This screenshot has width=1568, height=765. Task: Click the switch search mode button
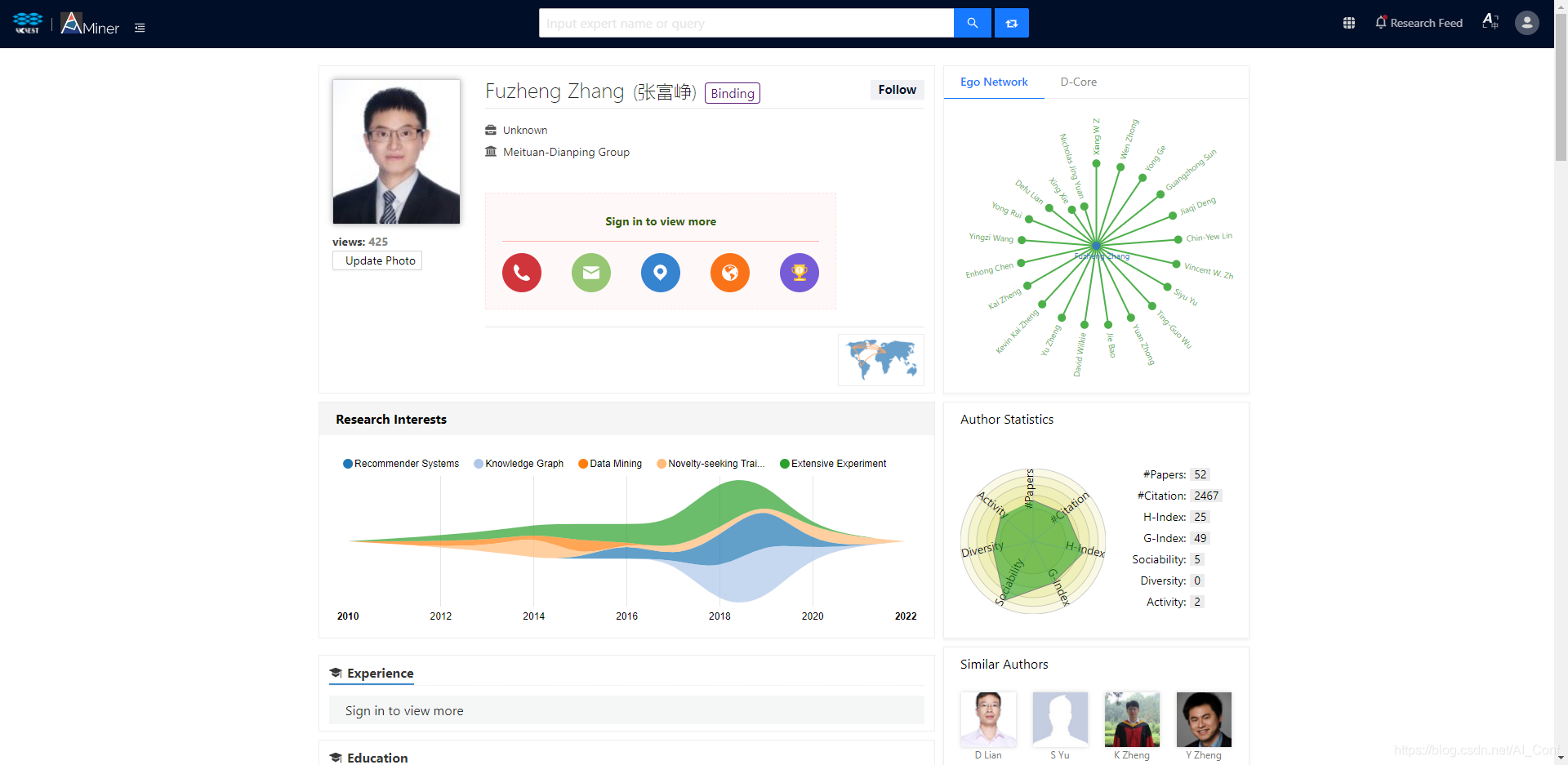[1012, 23]
